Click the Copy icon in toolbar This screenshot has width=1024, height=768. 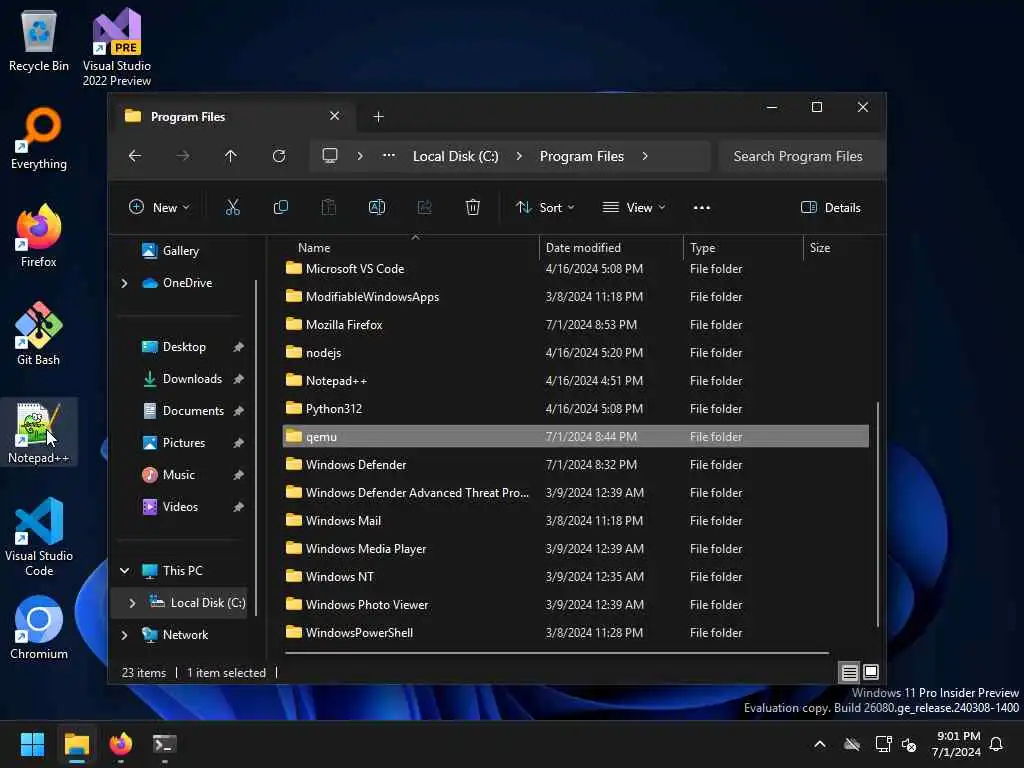pyautogui.click(x=280, y=208)
